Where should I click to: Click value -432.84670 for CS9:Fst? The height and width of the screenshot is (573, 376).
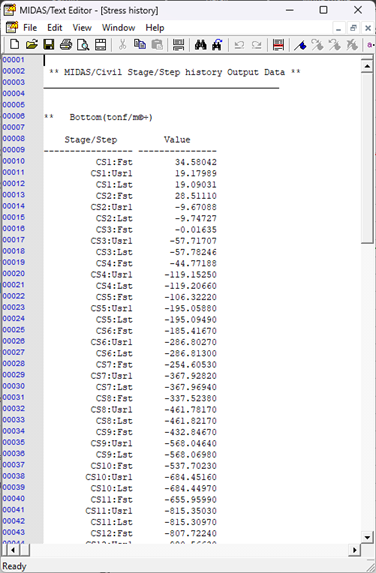tap(190, 432)
